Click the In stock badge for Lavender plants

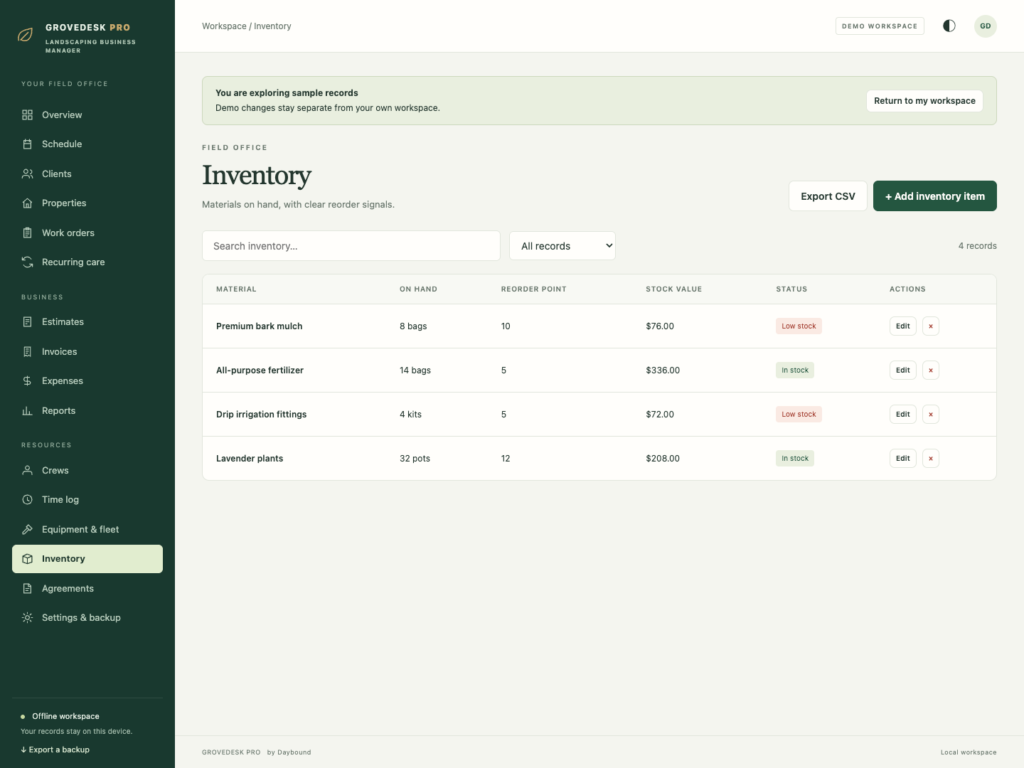click(x=795, y=458)
